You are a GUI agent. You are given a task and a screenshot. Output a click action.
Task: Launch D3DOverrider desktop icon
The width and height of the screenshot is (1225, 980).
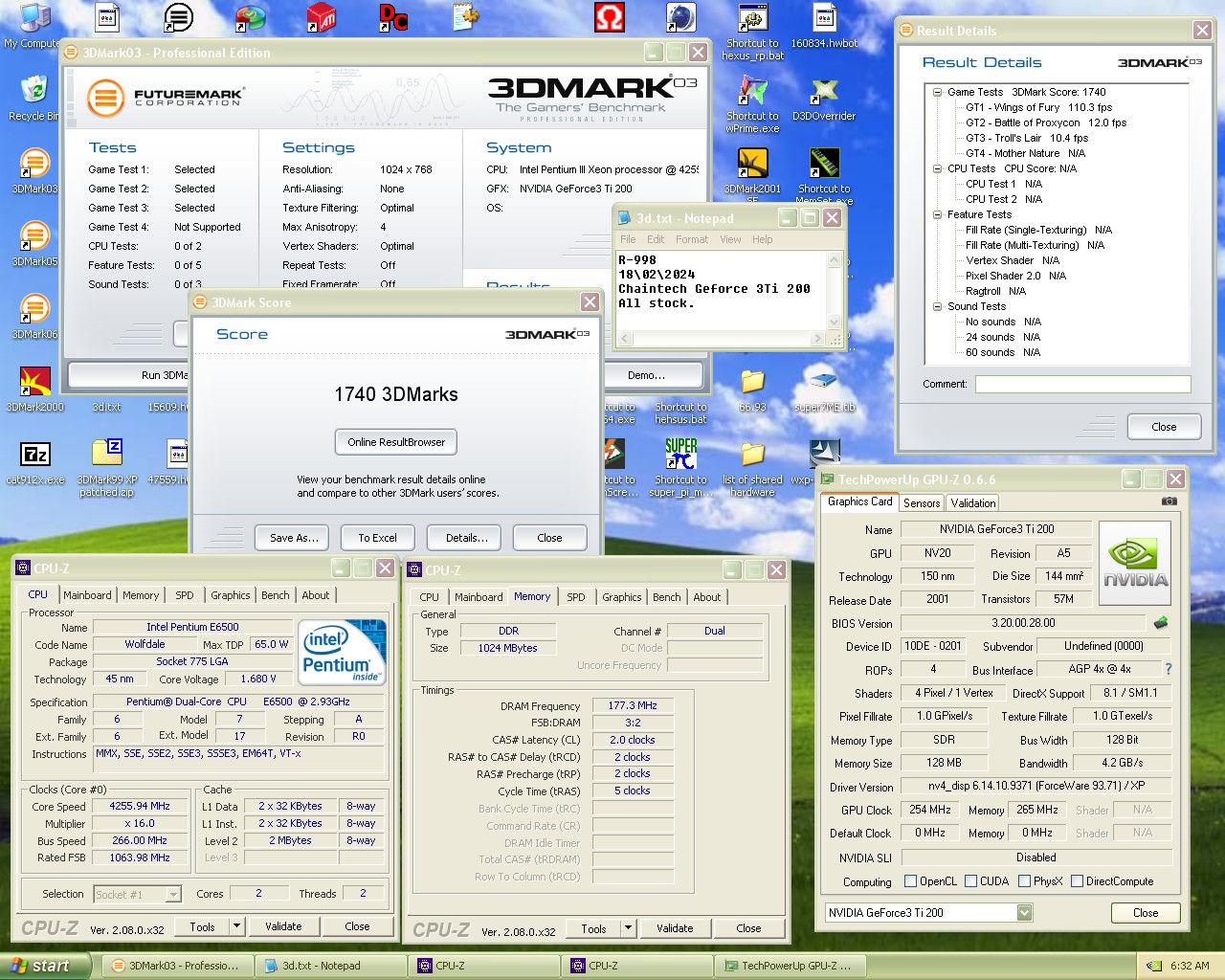pyautogui.click(x=824, y=90)
